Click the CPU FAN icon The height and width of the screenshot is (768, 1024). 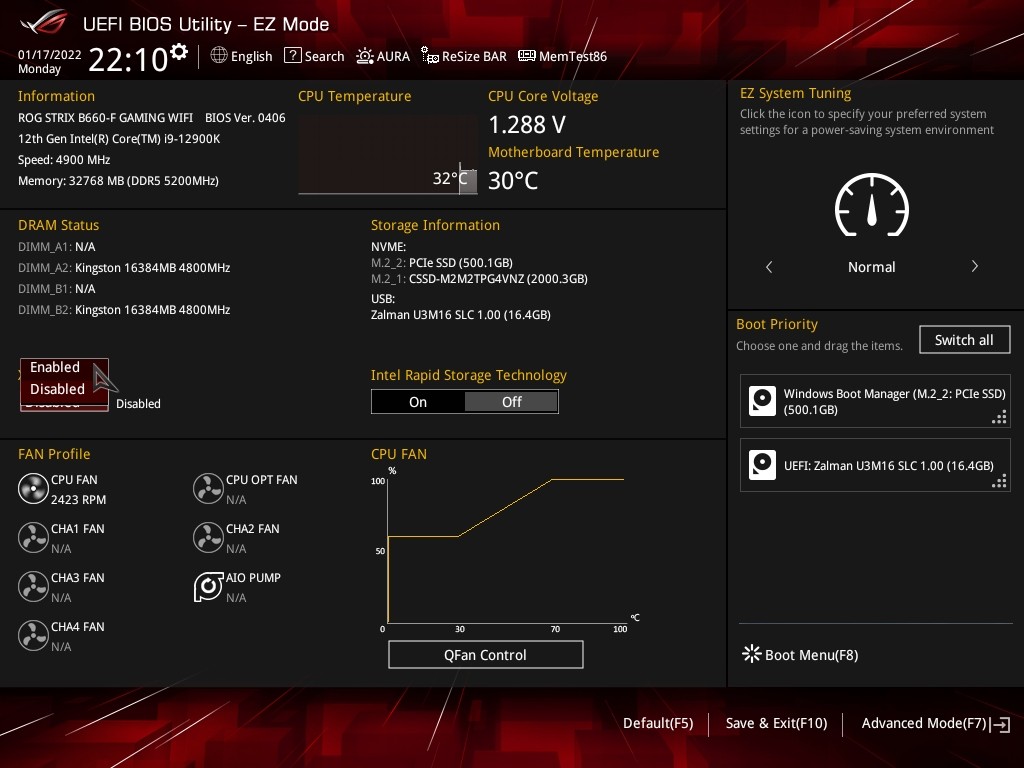(33, 489)
